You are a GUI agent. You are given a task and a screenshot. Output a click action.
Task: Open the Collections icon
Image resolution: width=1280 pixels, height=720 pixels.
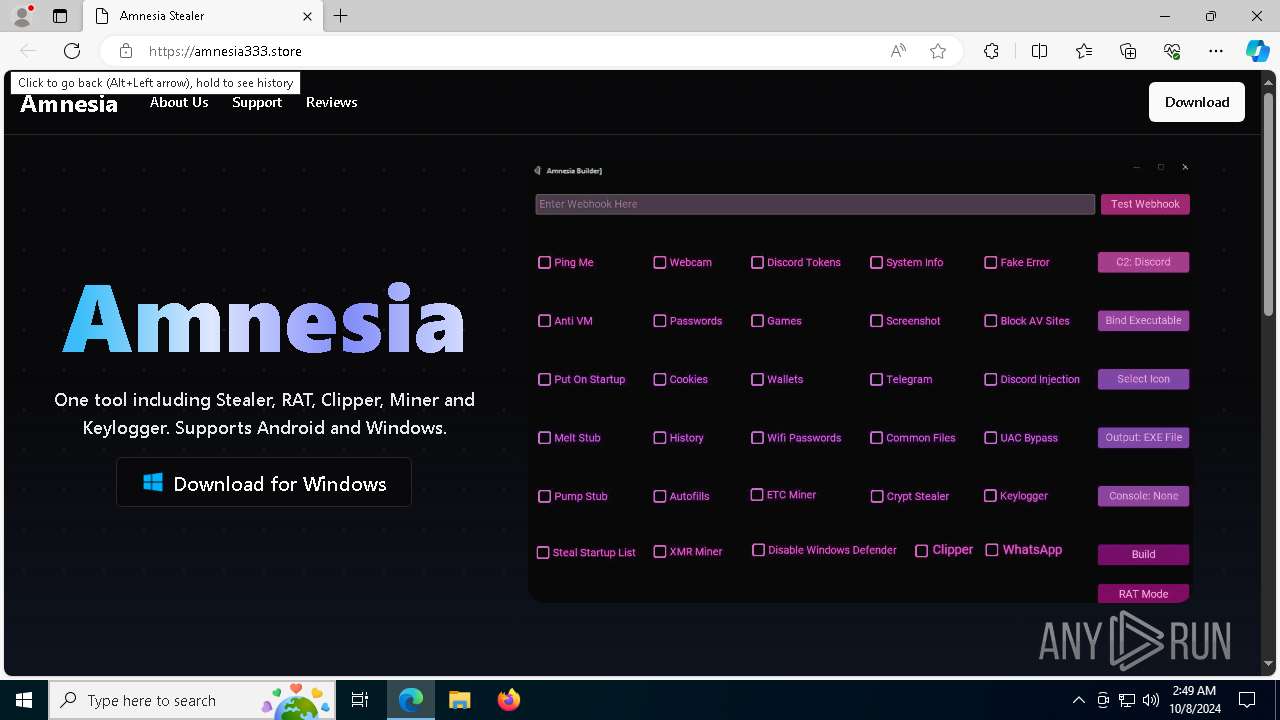(1128, 51)
